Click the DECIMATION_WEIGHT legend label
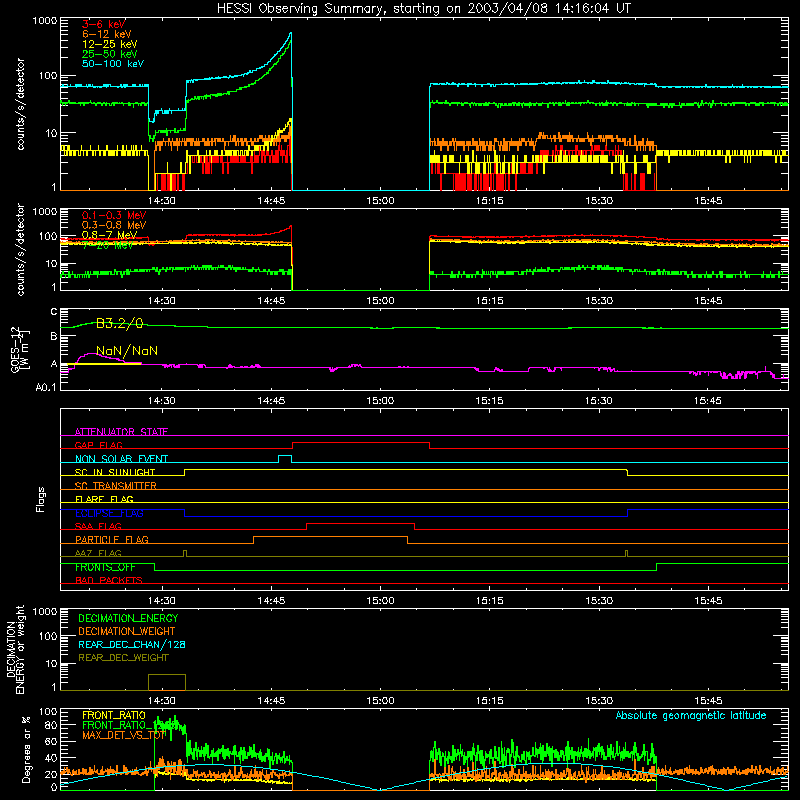The height and width of the screenshot is (800, 800). click(127, 631)
